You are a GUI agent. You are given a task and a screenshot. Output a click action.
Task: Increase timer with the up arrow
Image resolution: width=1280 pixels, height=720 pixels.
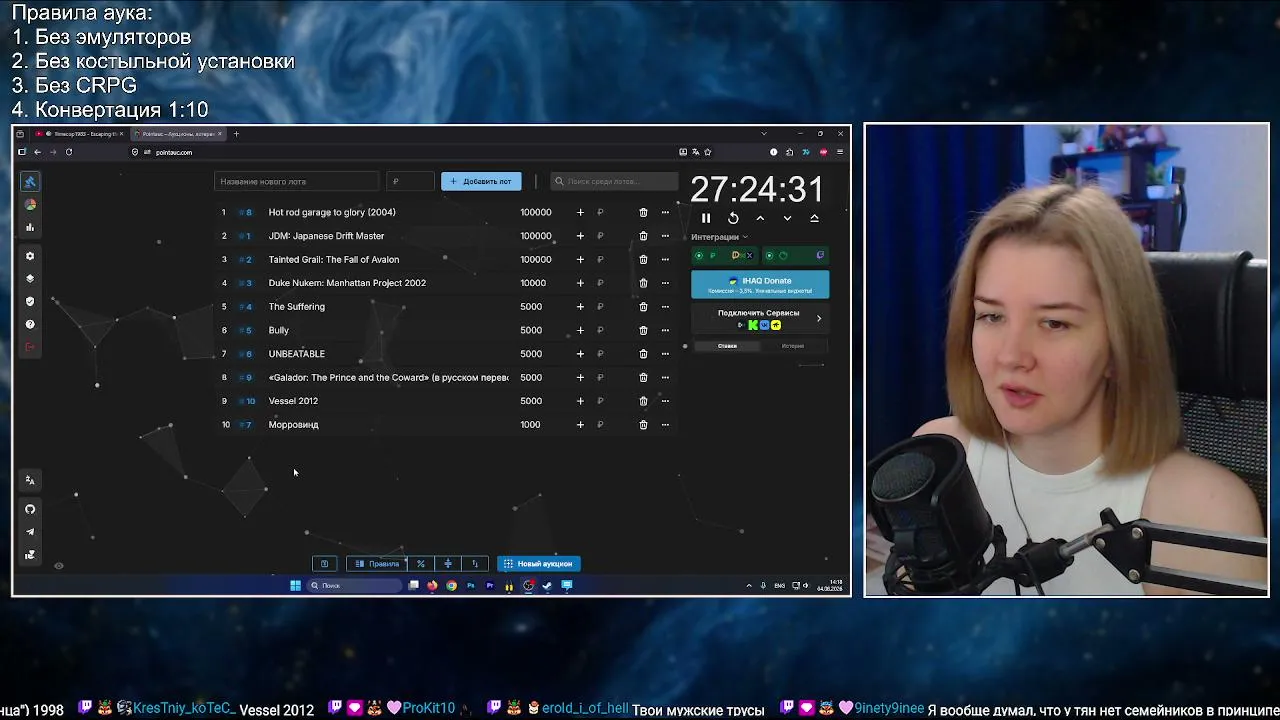click(760, 218)
